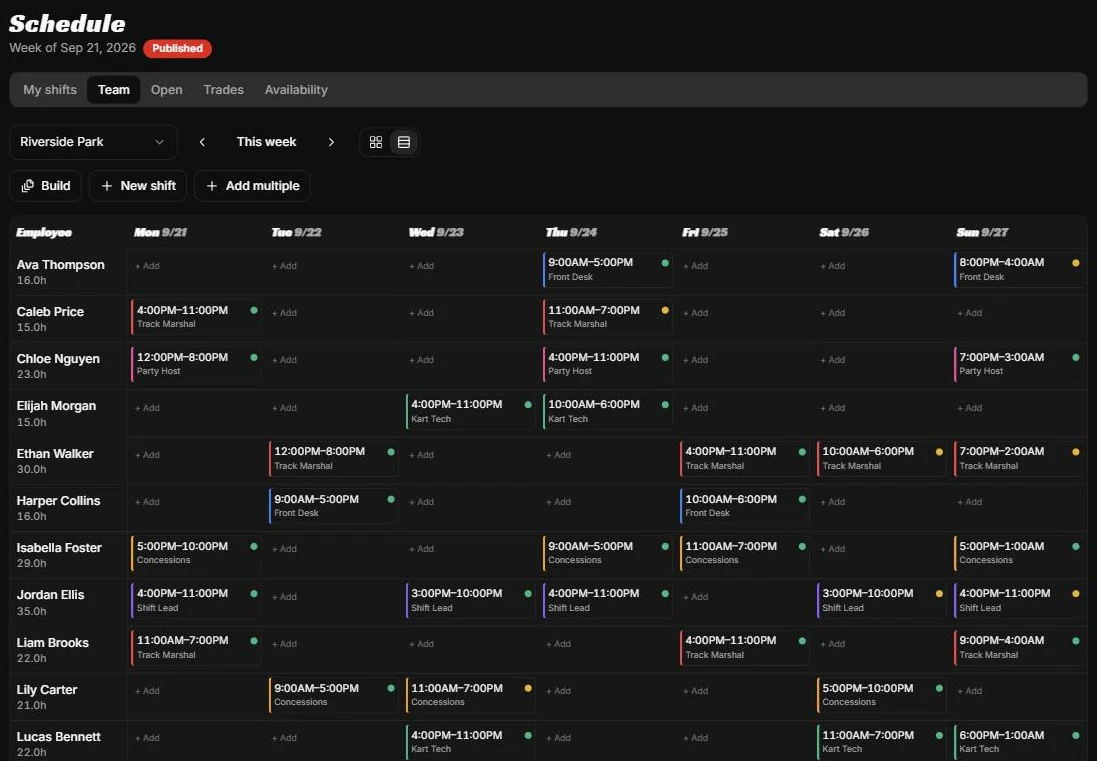
Task: Click green status dot on Caleb's Monday shift
Action: (254, 310)
